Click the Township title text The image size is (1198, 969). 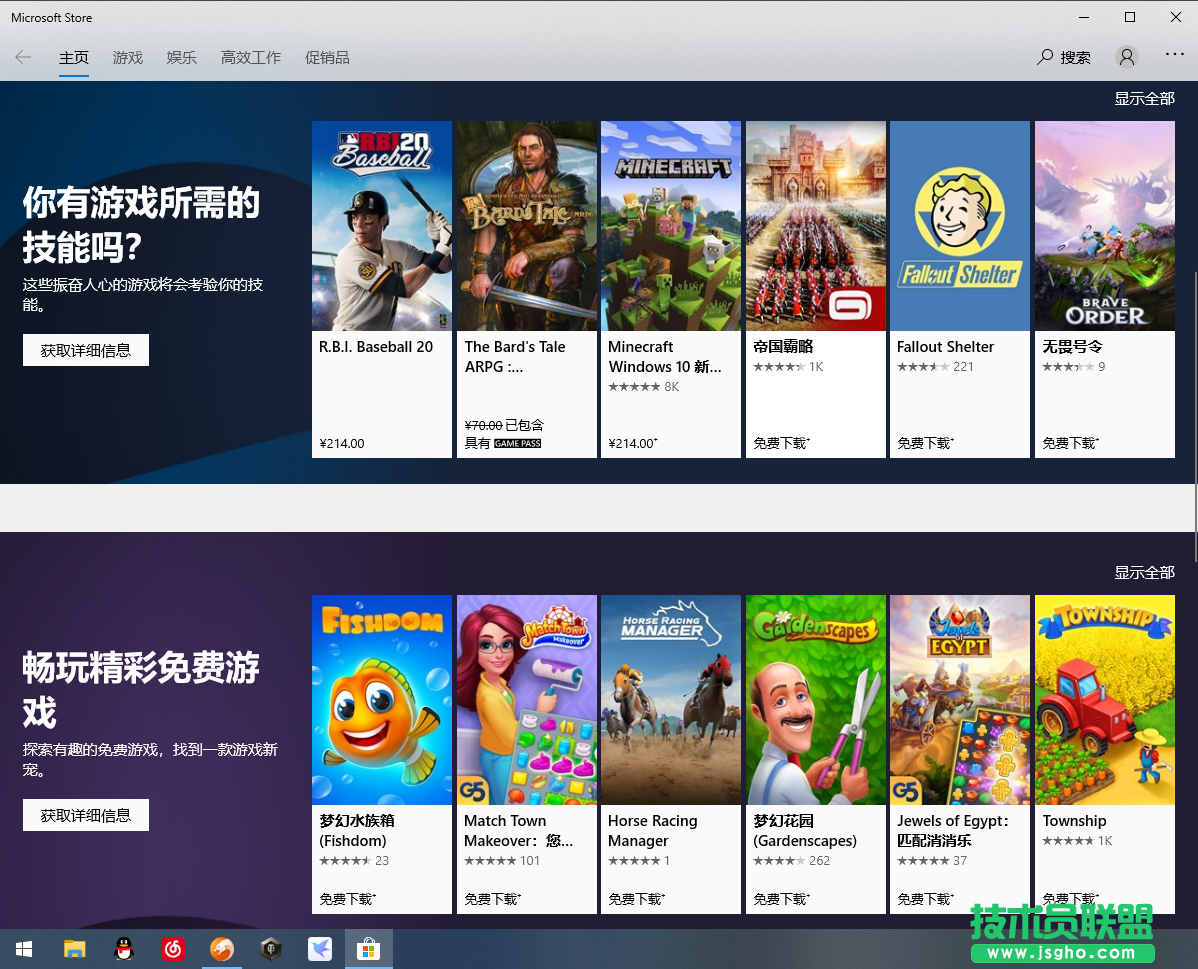[1074, 821]
